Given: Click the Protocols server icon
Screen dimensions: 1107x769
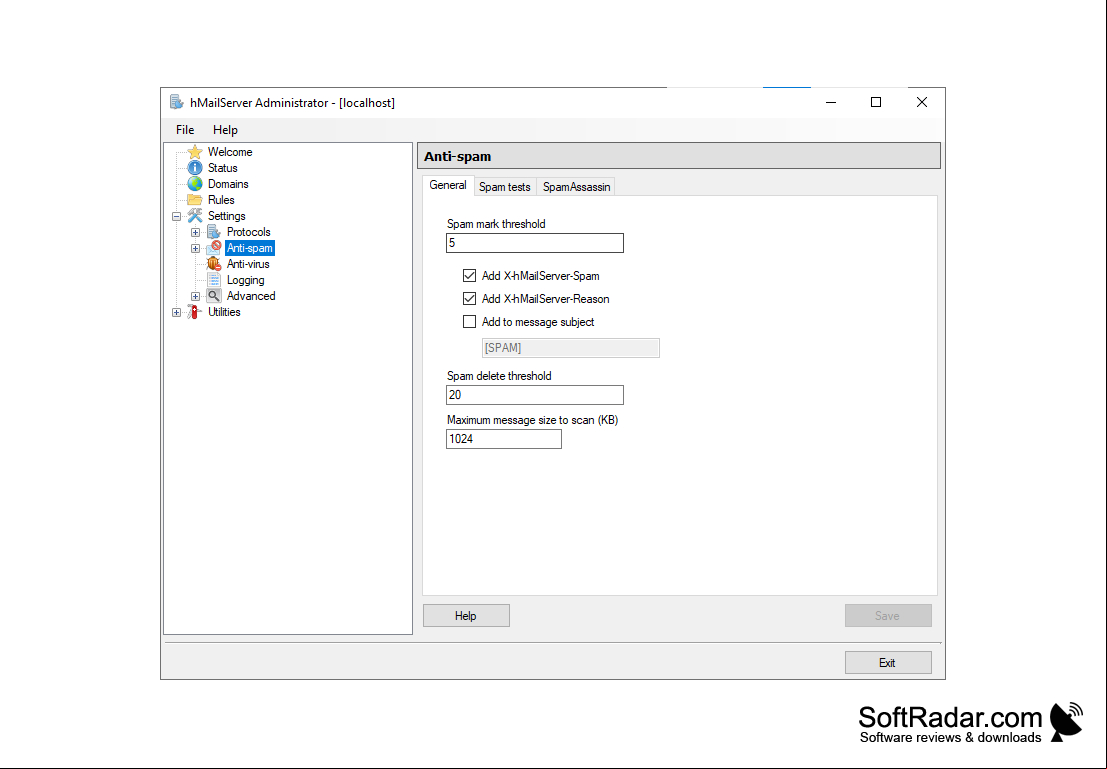Looking at the screenshot, I should pos(214,232).
